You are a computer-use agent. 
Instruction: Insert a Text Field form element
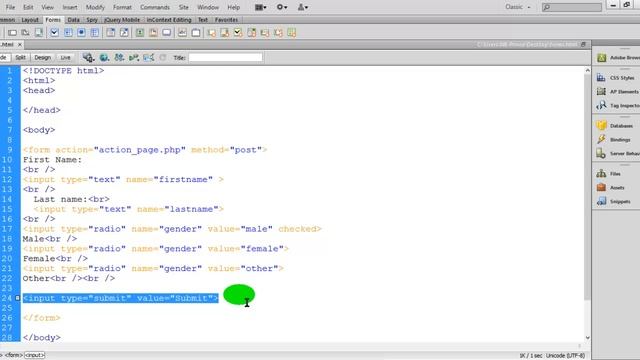[12, 33]
